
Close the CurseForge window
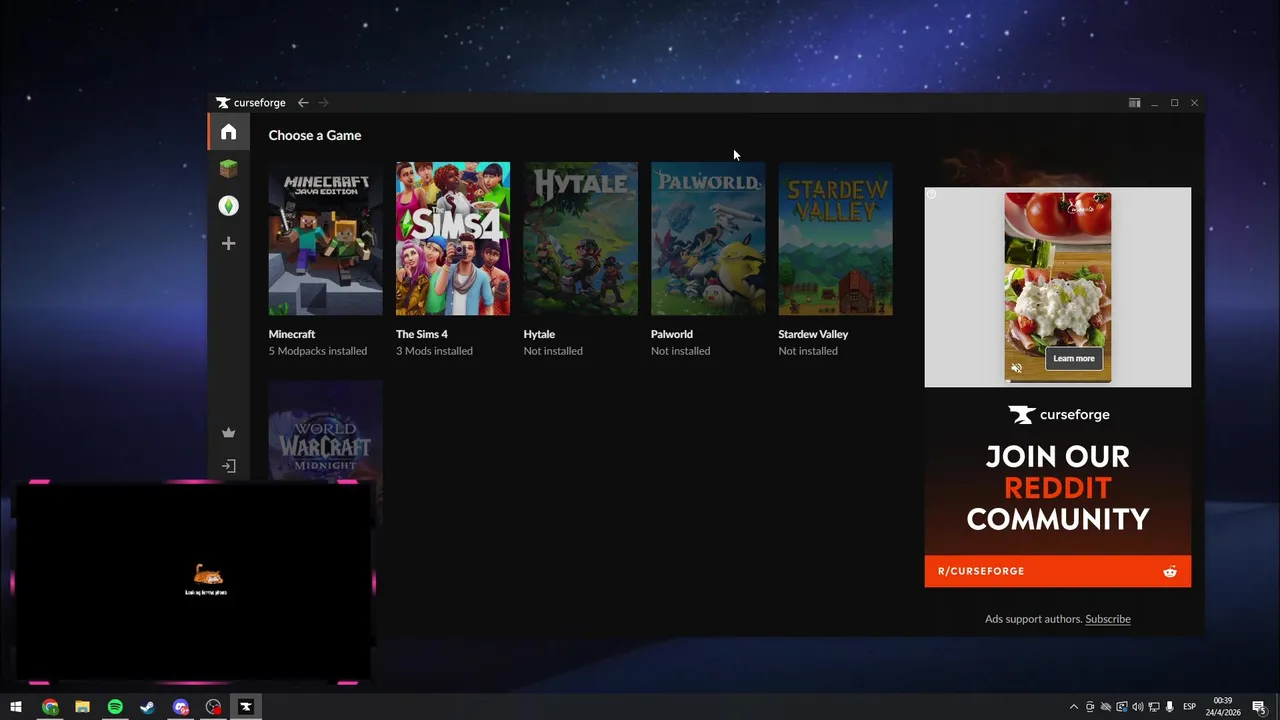tap(1194, 103)
